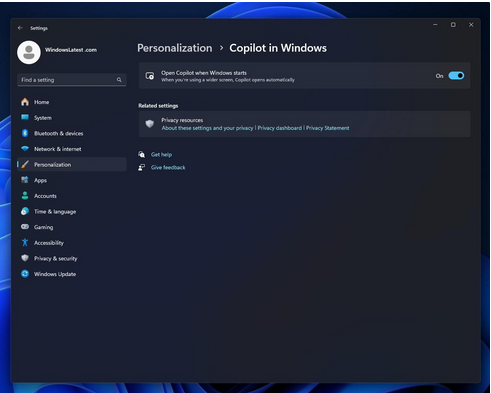Click the Apps icon in sidebar

click(x=25, y=180)
